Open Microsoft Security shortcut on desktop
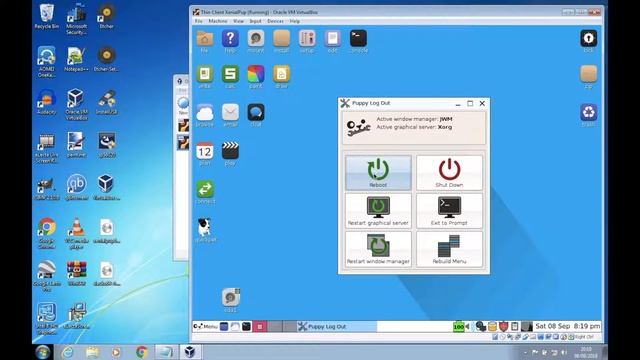The height and width of the screenshot is (360, 640). tap(76, 20)
